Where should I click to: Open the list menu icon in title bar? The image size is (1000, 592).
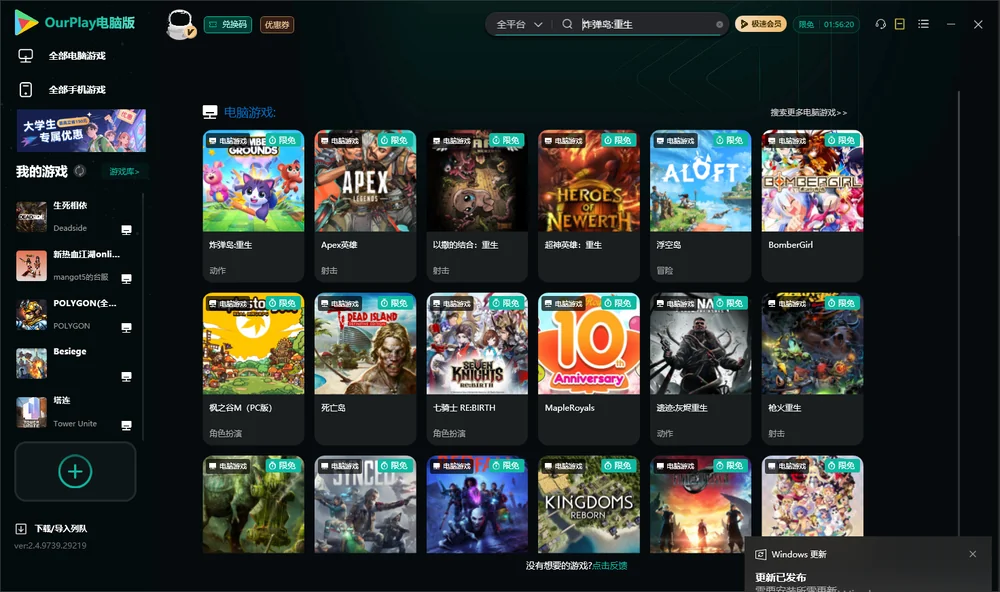pyautogui.click(x=923, y=24)
